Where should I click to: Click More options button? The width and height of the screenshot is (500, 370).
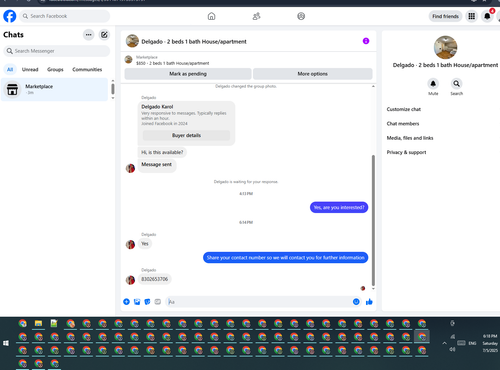point(313,74)
